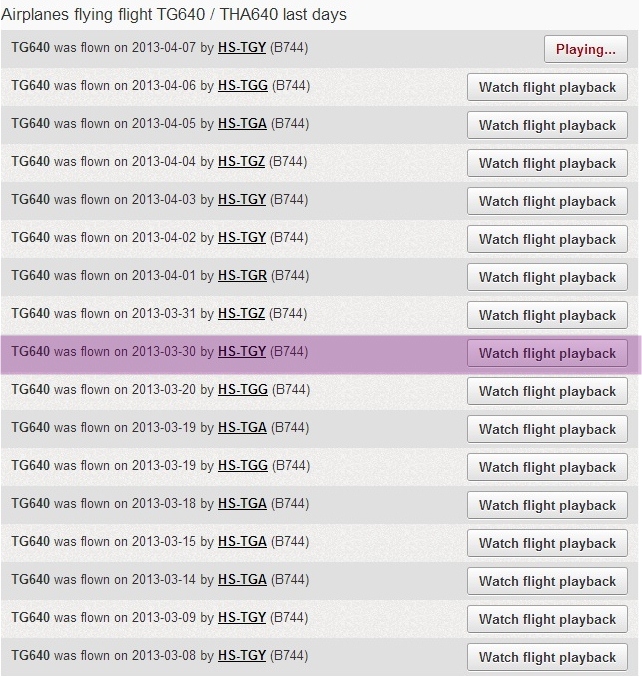Click the HS-TGZ link for 2013-04-04
The height and width of the screenshot is (676, 642).
click(242, 161)
